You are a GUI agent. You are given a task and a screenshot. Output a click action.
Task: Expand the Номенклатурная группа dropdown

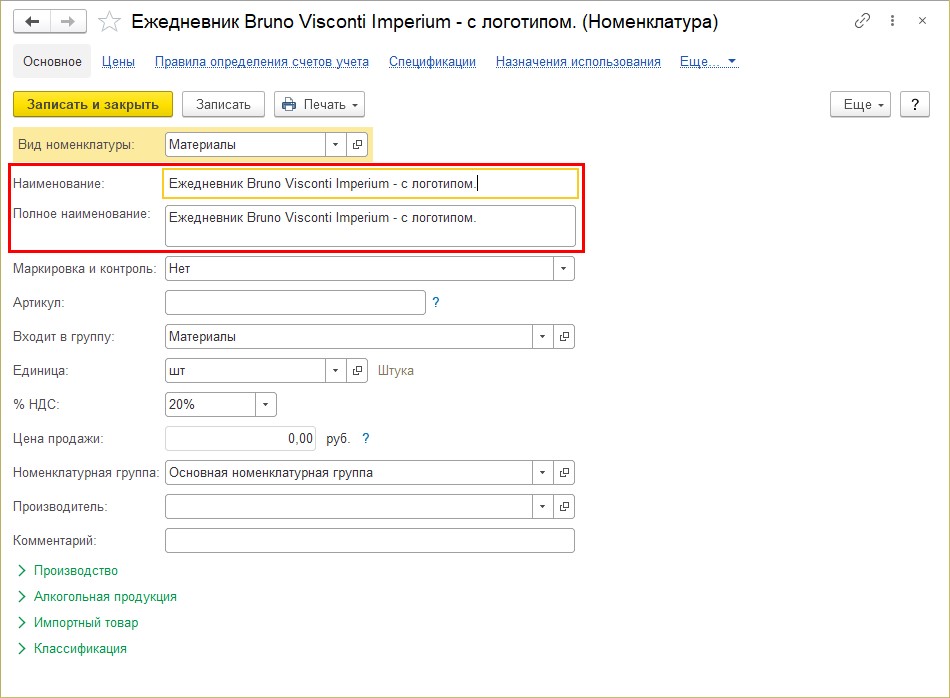pyautogui.click(x=543, y=473)
